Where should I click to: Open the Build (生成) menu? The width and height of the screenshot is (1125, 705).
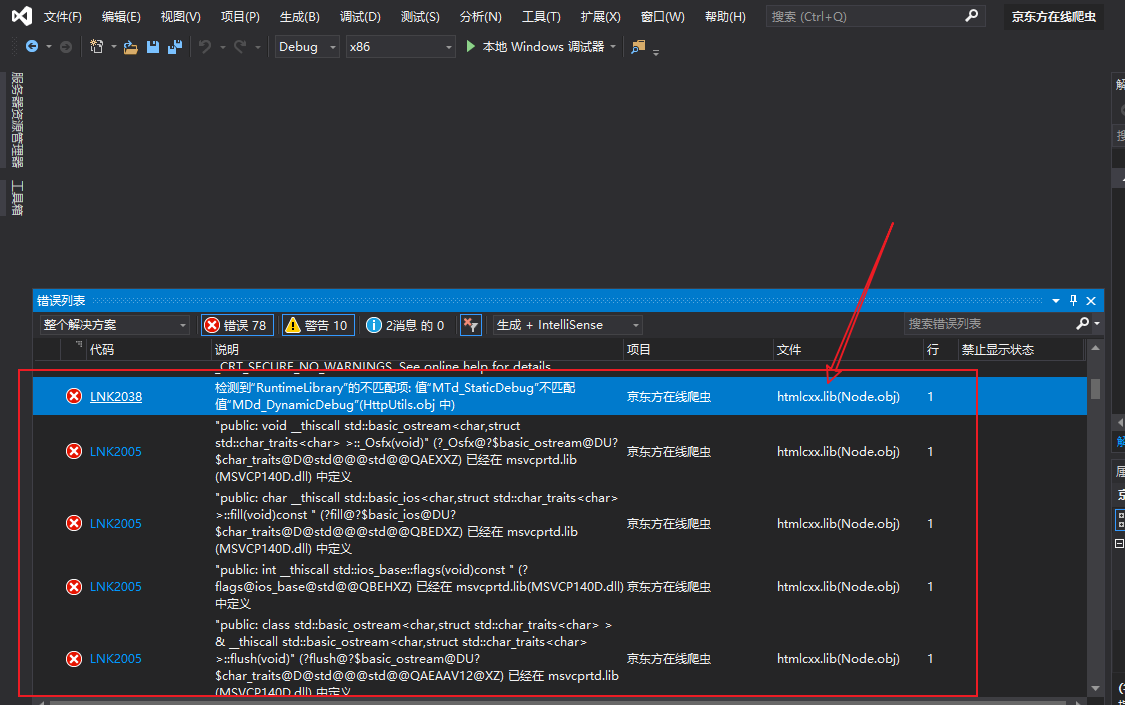tap(300, 16)
